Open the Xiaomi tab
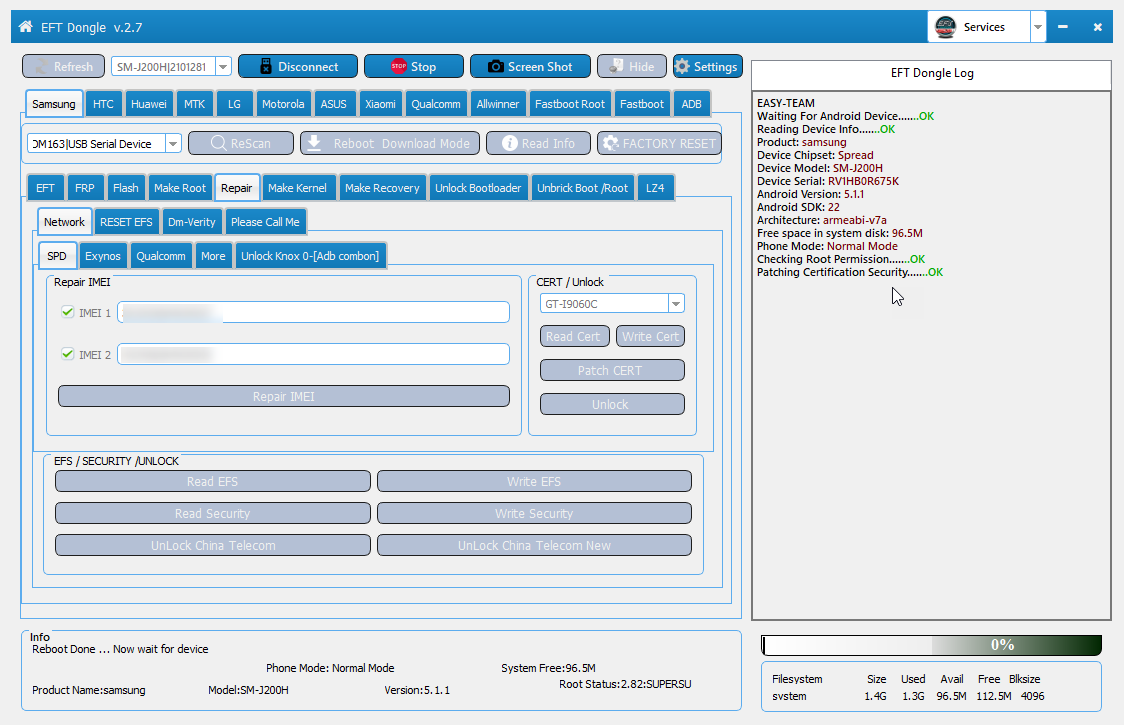 pyautogui.click(x=380, y=104)
